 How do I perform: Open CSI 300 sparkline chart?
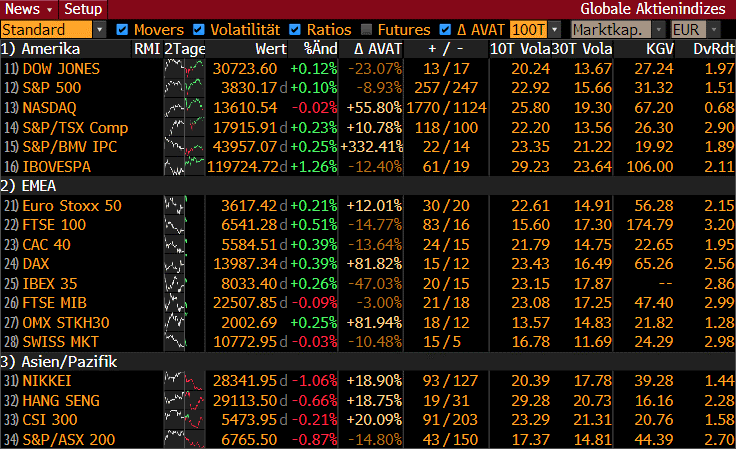184,419
